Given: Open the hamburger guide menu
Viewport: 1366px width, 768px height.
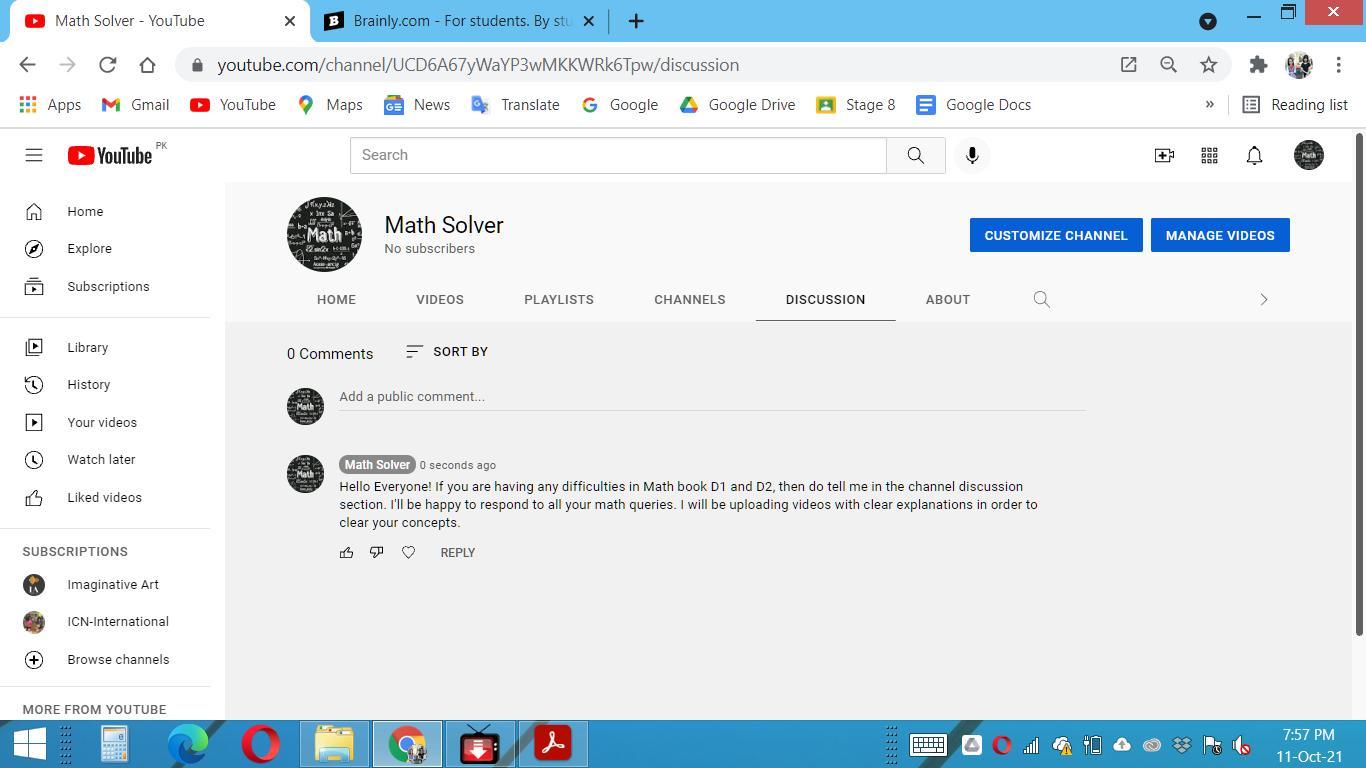Looking at the screenshot, I should (x=34, y=155).
